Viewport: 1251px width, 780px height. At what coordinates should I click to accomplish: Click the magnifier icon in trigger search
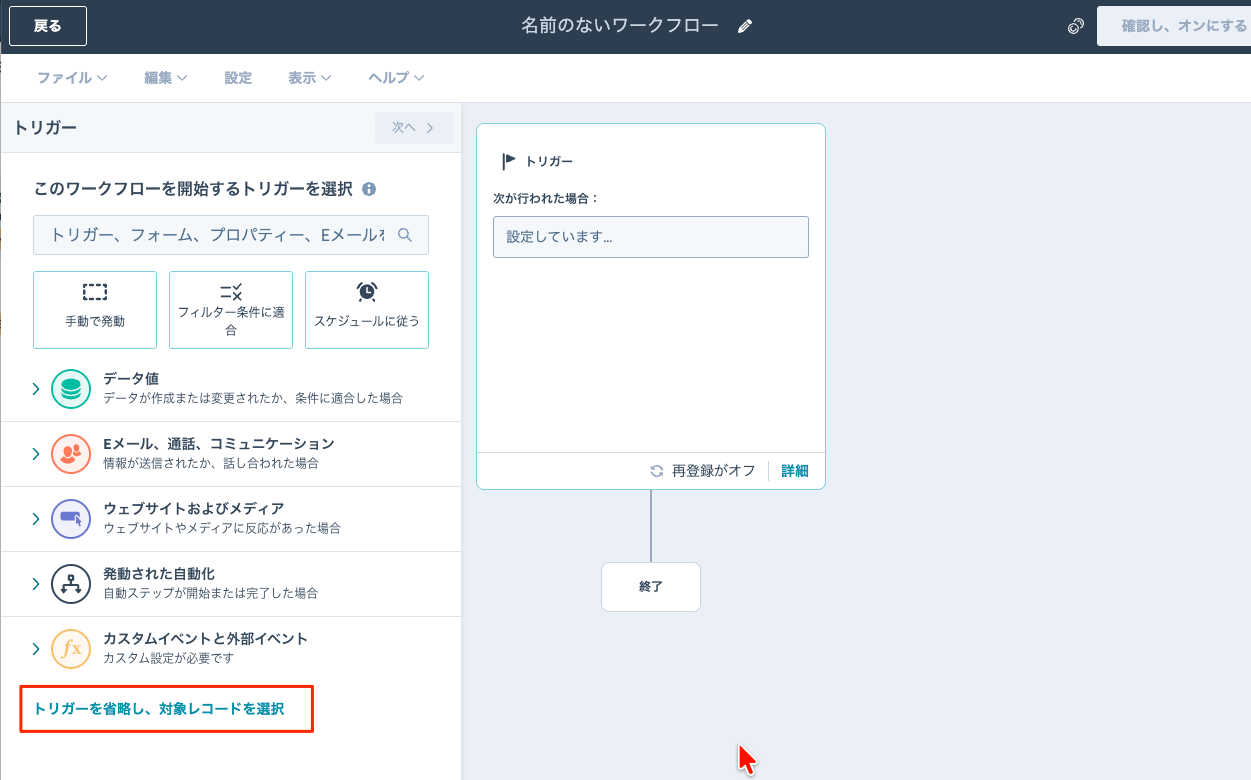pyautogui.click(x=405, y=235)
